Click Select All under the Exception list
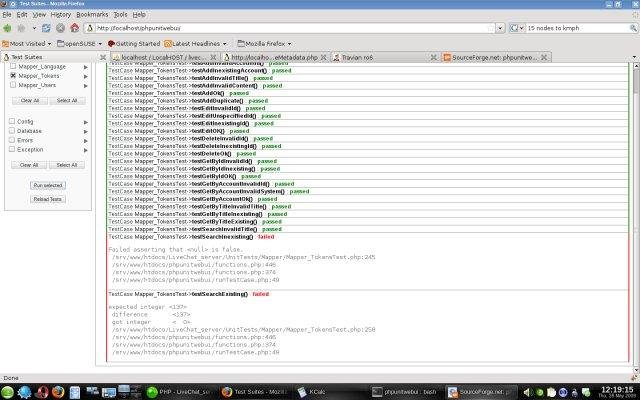The height and width of the screenshot is (400, 640). click(67, 165)
